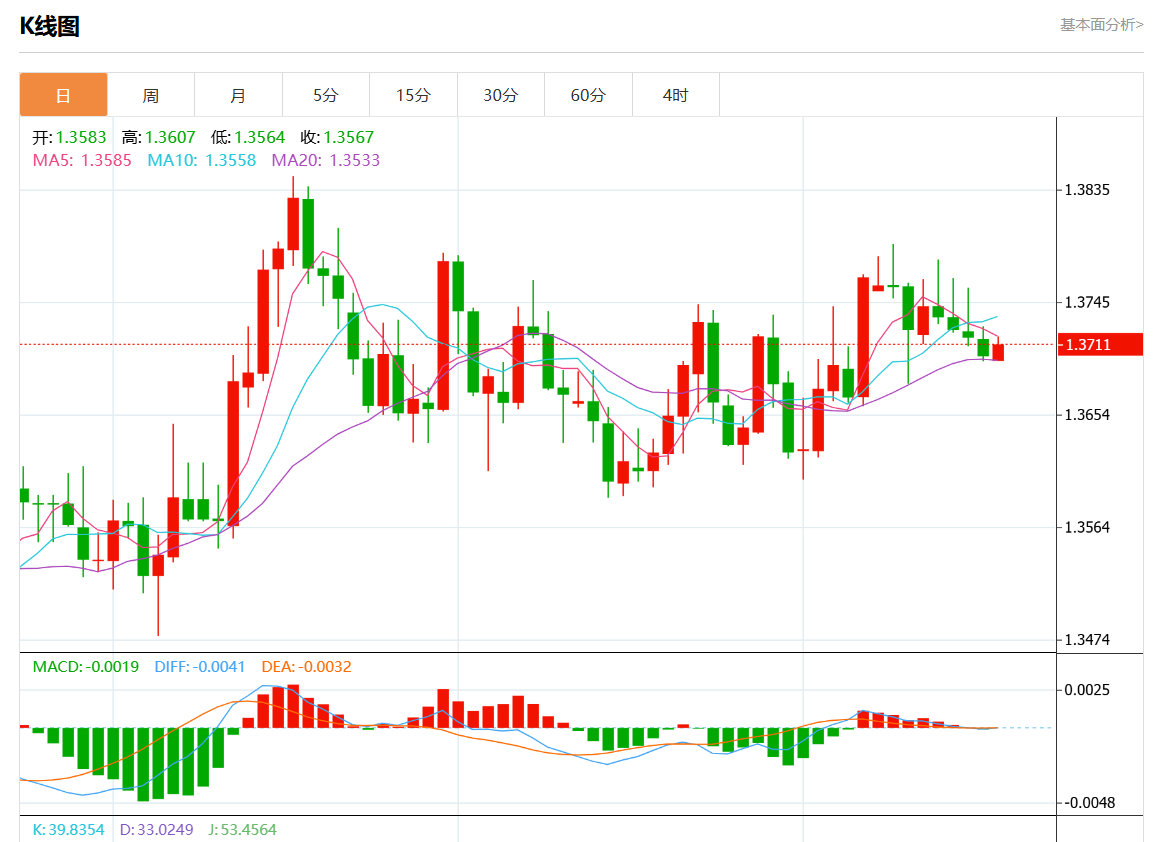
Task: Click the 1.3745 price axis label
Action: pos(1087,302)
